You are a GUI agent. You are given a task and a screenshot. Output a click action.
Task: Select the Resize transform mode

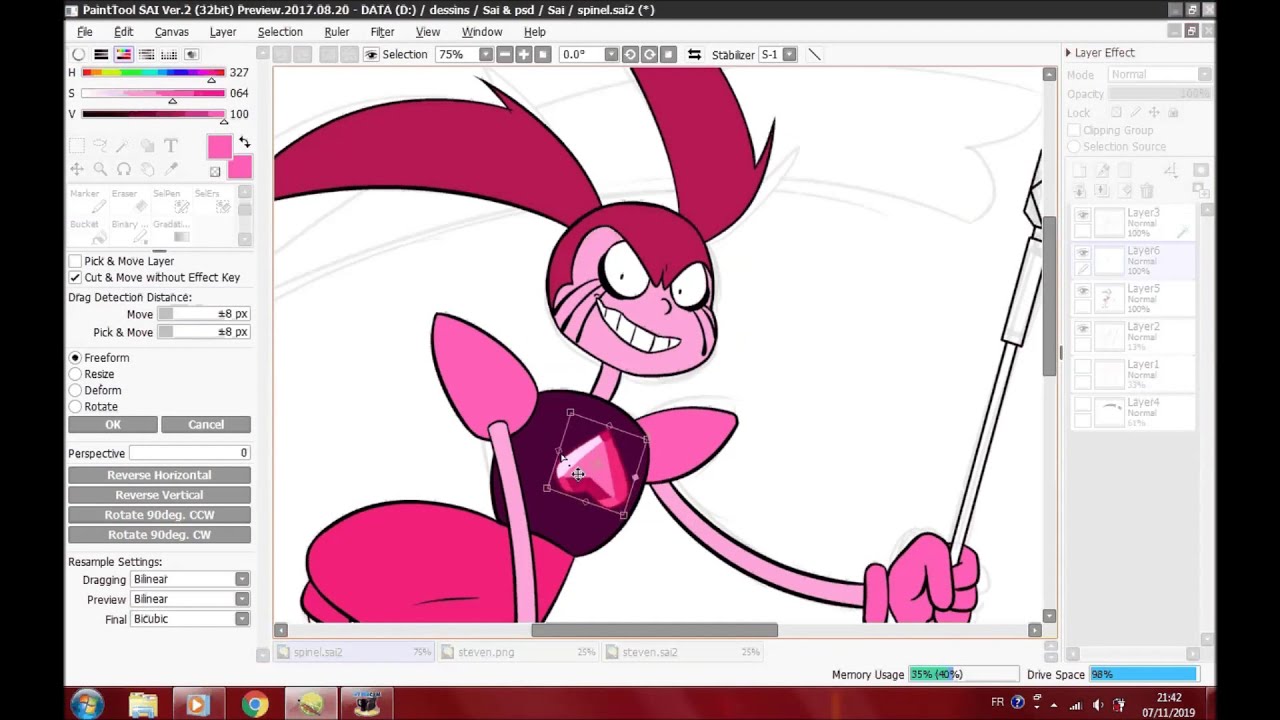(75, 374)
